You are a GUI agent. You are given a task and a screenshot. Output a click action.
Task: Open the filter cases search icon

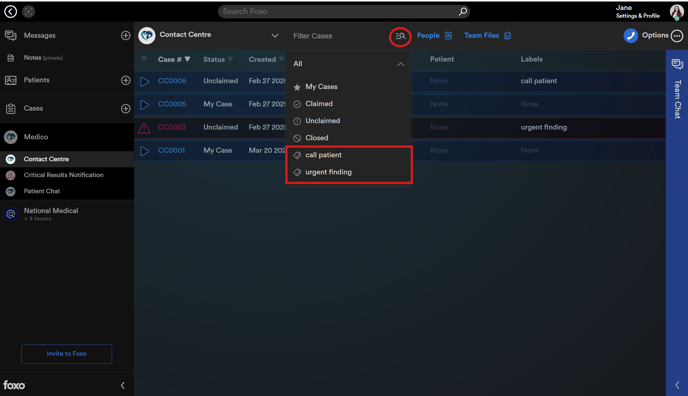(x=400, y=36)
